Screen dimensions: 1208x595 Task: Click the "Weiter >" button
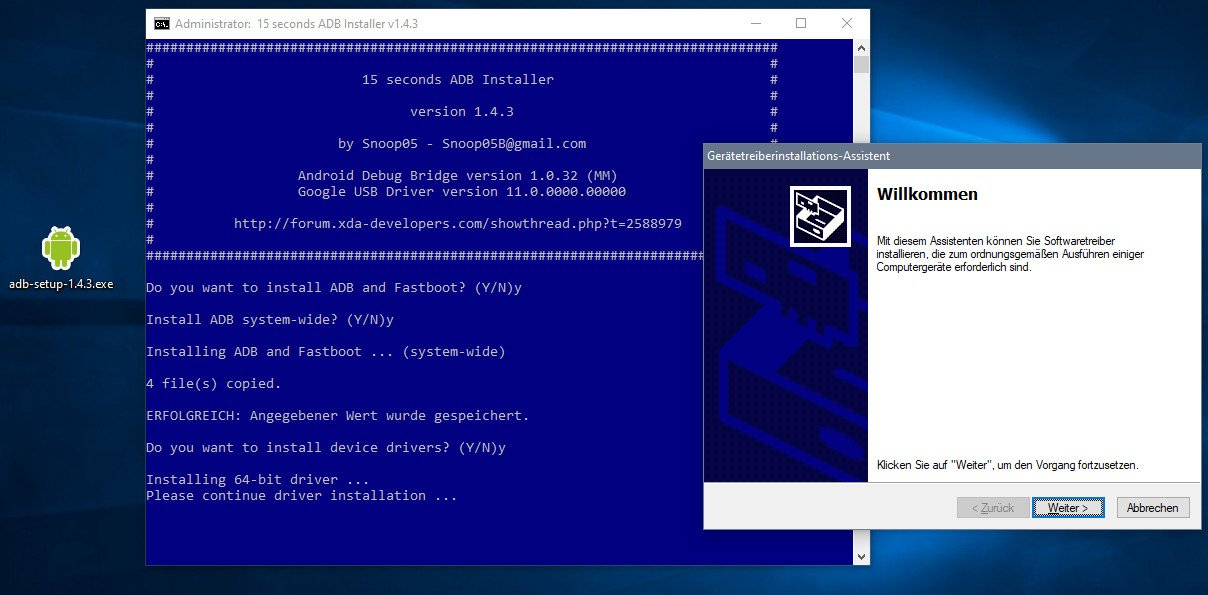pos(1068,507)
